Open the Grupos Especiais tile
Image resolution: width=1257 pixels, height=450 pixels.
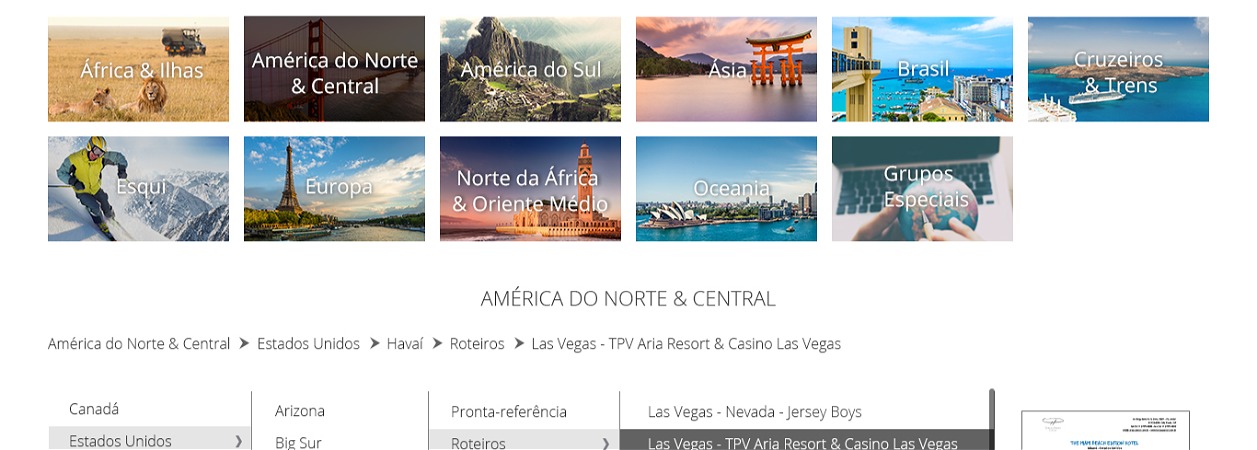pos(922,189)
